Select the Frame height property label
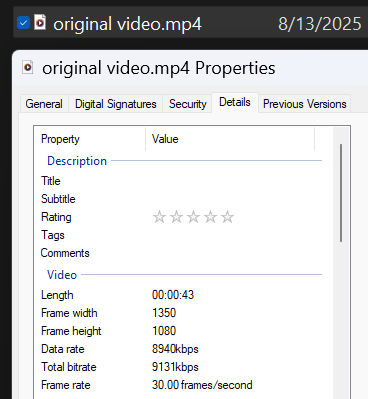Viewport: 368px width, 399px height. tap(71, 331)
